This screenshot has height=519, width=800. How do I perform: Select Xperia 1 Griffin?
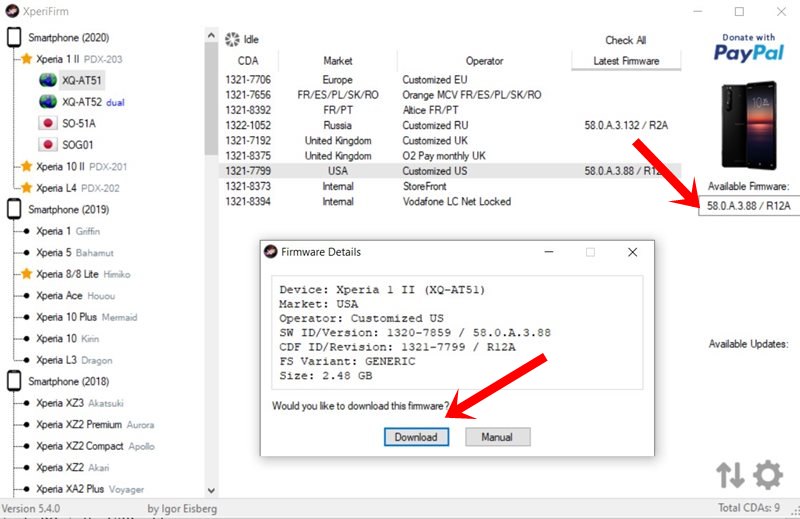click(x=68, y=231)
